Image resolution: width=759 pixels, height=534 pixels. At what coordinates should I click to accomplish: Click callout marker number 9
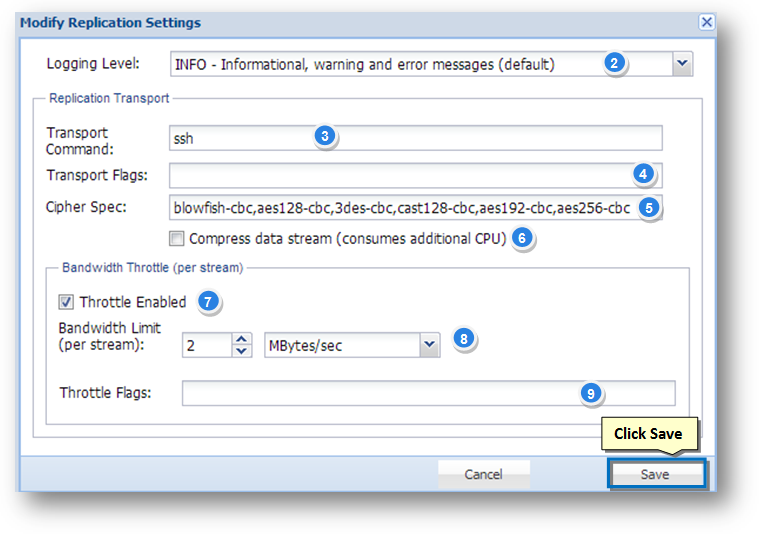click(591, 393)
